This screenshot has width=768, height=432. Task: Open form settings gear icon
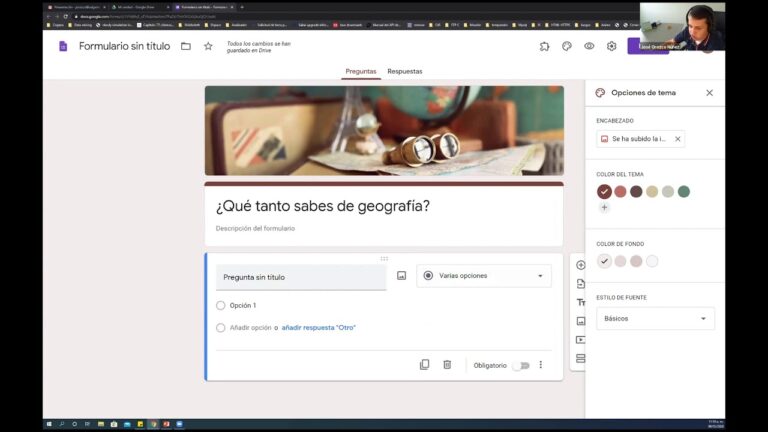coord(611,46)
